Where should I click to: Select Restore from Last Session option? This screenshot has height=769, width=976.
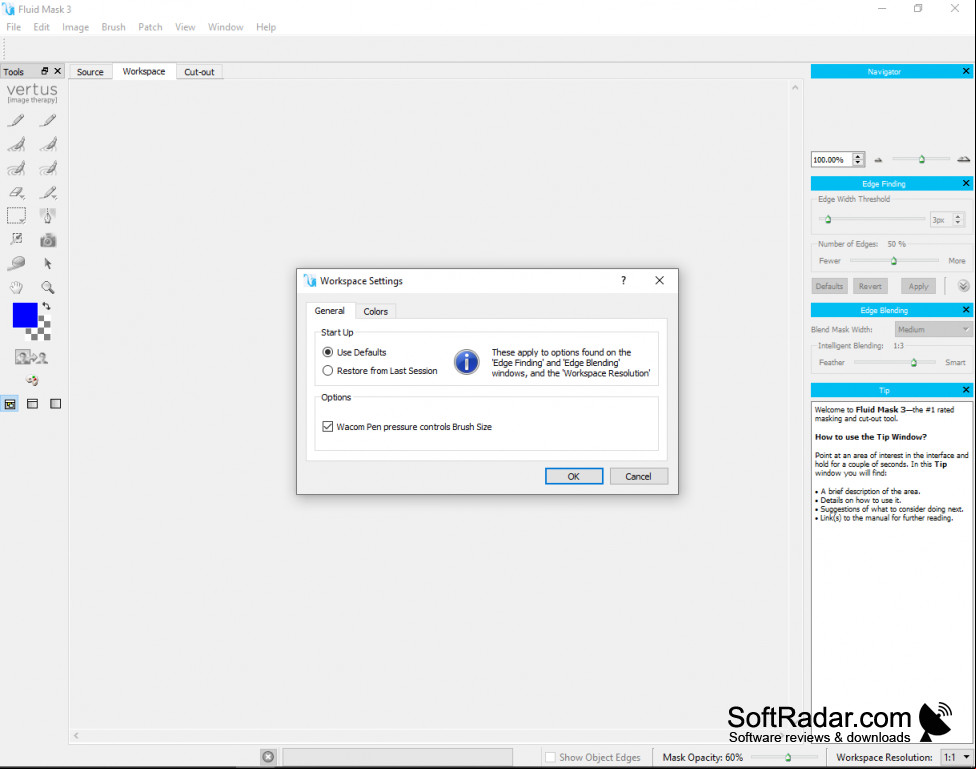pyautogui.click(x=380, y=370)
